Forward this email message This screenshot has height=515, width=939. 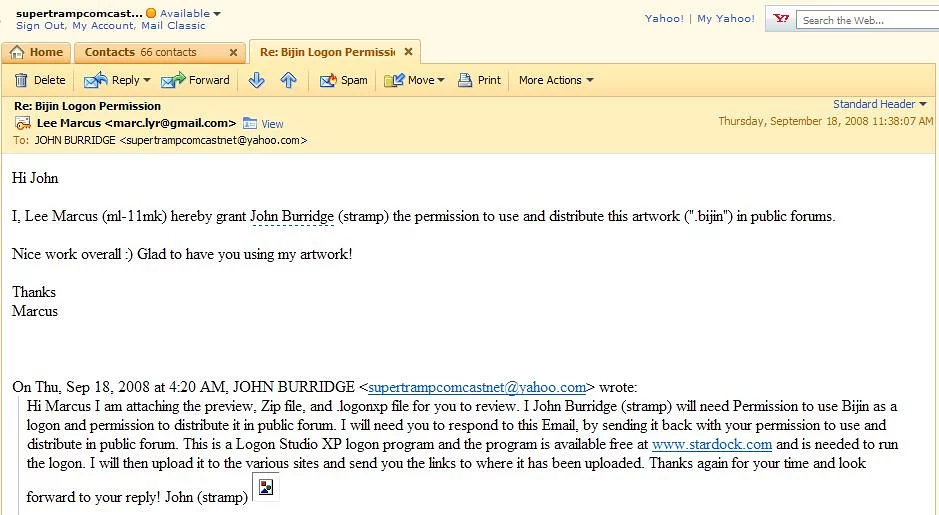point(196,80)
